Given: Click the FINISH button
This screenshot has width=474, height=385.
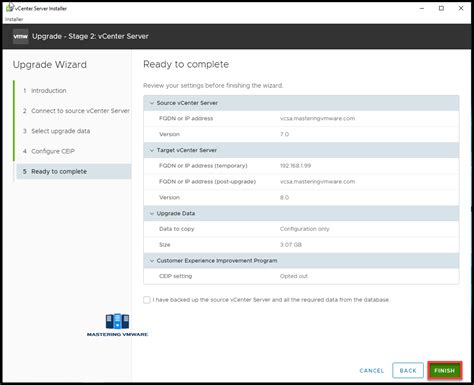Looking at the screenshot, I should pos(444,370).
